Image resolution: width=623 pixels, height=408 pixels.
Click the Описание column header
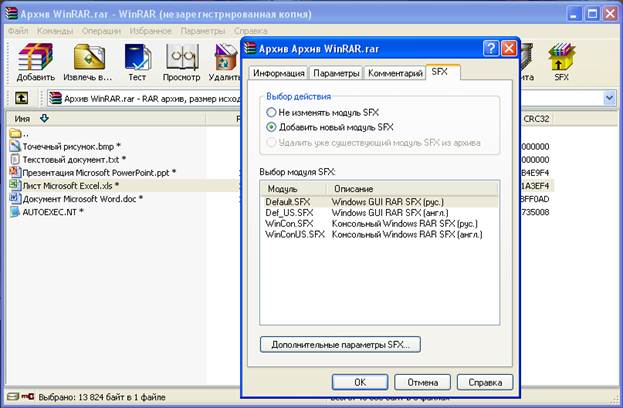coord(412,189)
